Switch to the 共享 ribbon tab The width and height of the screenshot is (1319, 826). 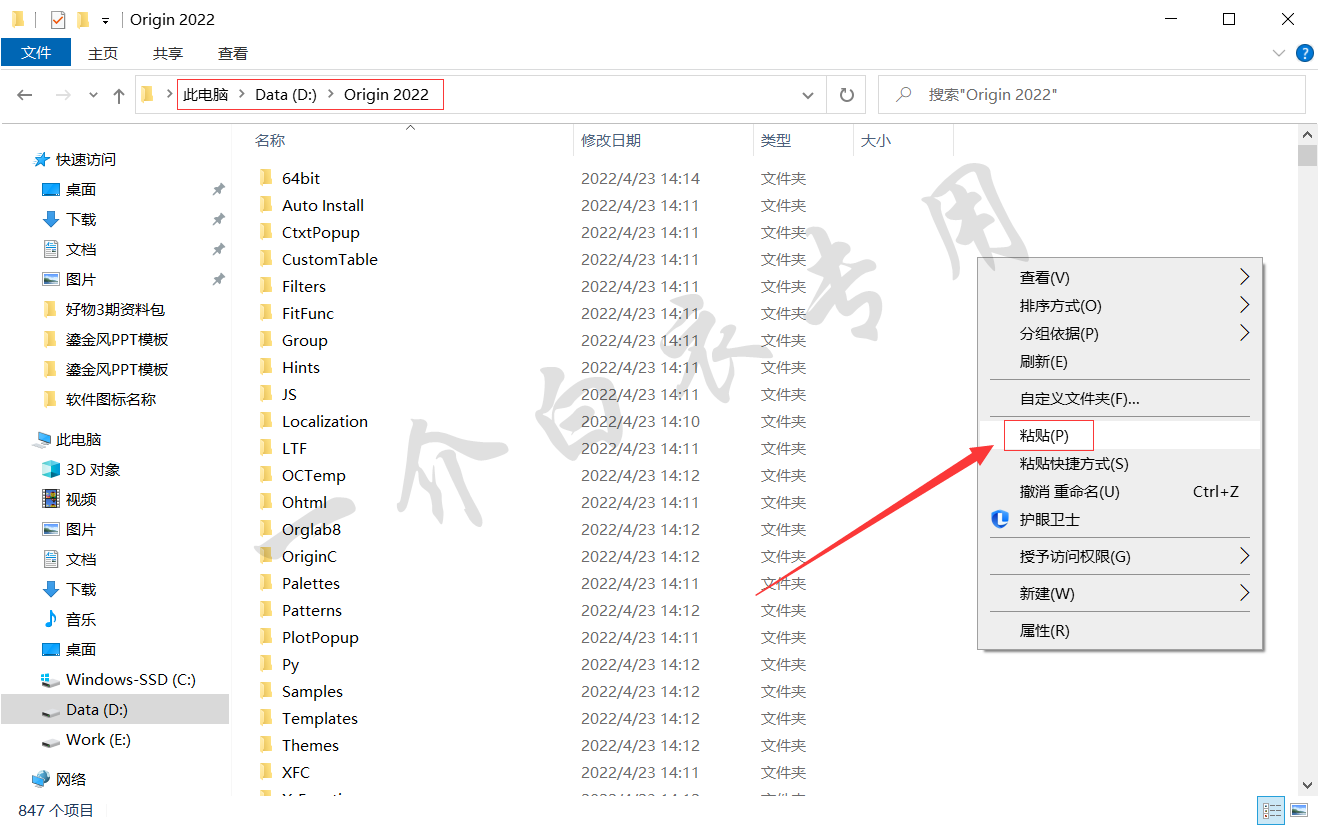(x=168, y=53)
